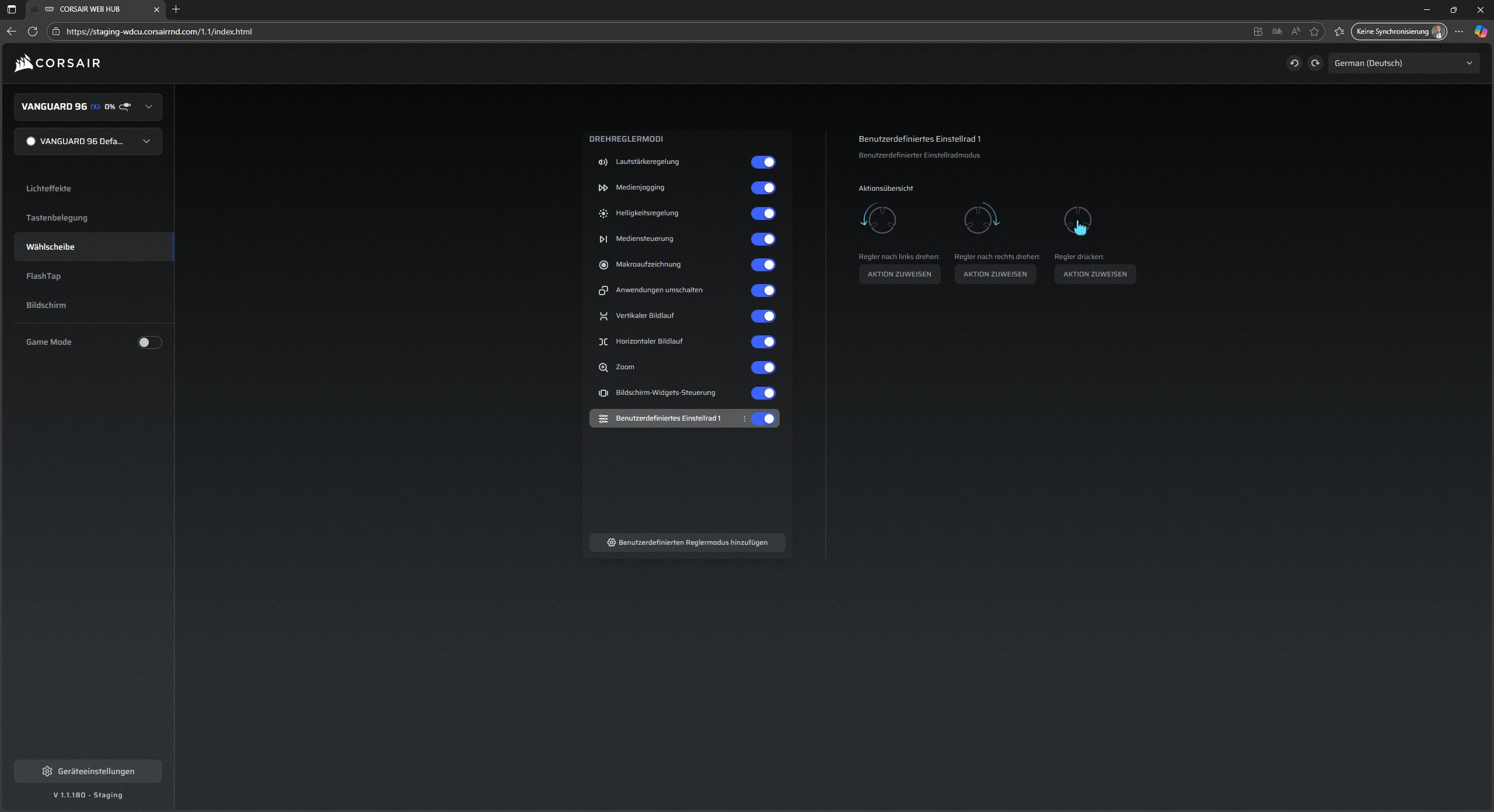Go to the Lichteffekte section
Screen dimensions: 1494x812
pyautogui.click(x=48, y=188)
